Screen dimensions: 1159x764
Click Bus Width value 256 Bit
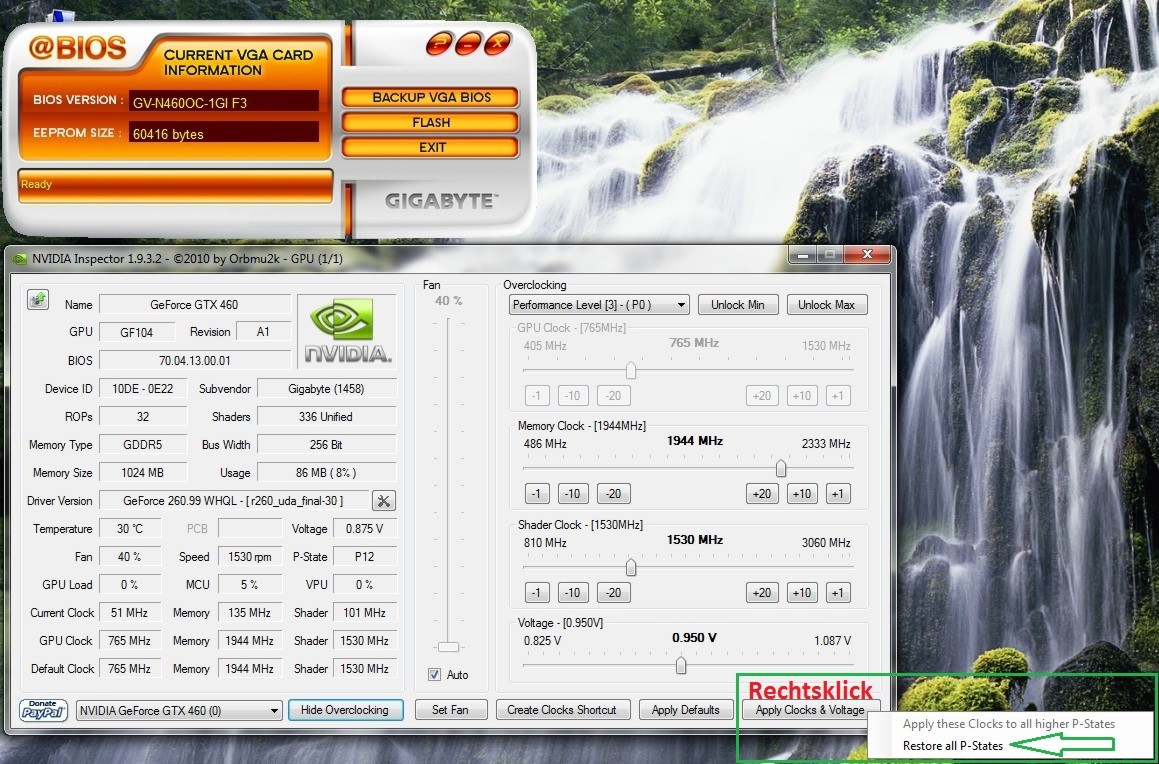pos(326,445)
